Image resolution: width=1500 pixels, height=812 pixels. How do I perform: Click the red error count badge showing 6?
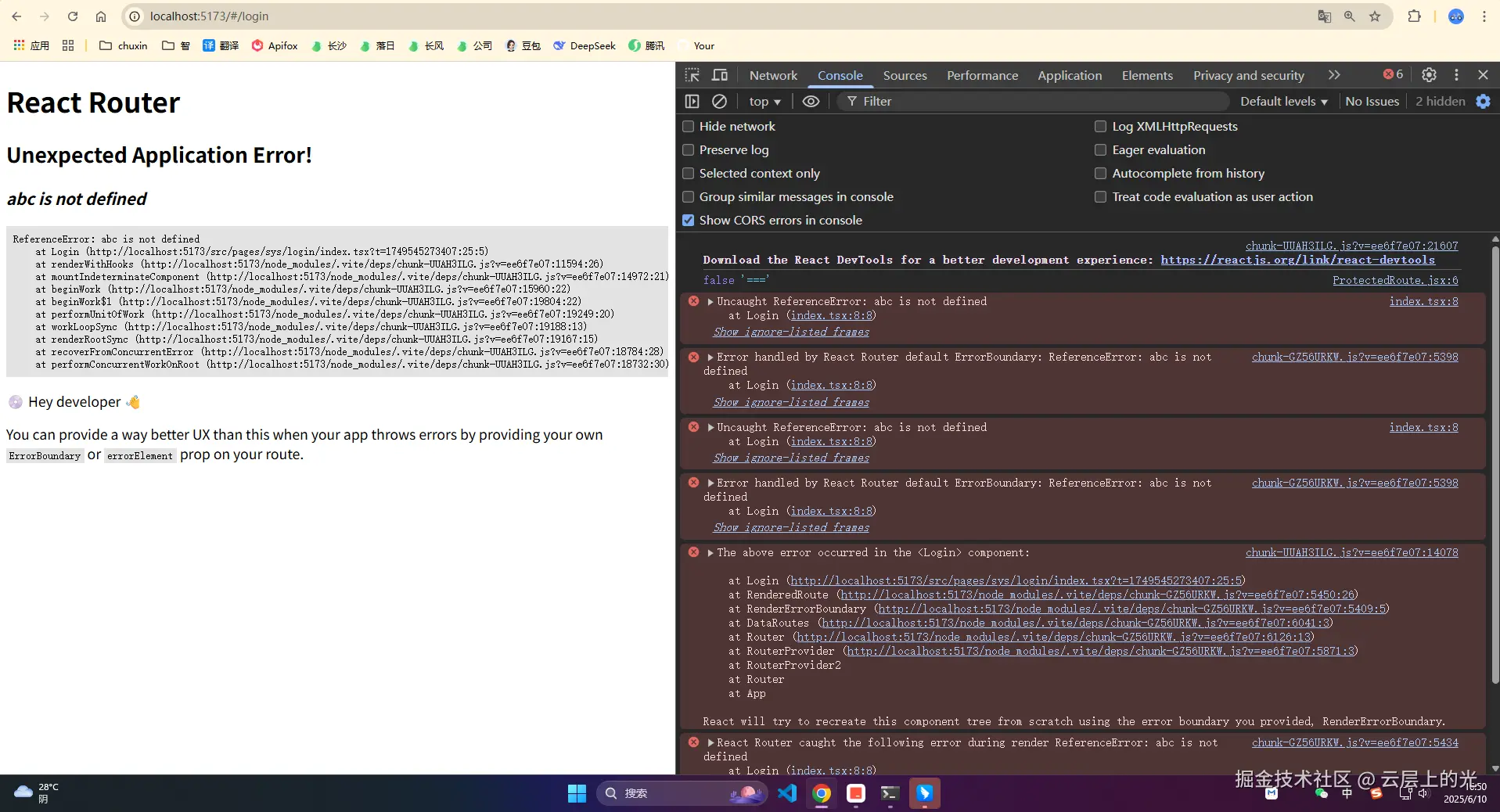1393,74
